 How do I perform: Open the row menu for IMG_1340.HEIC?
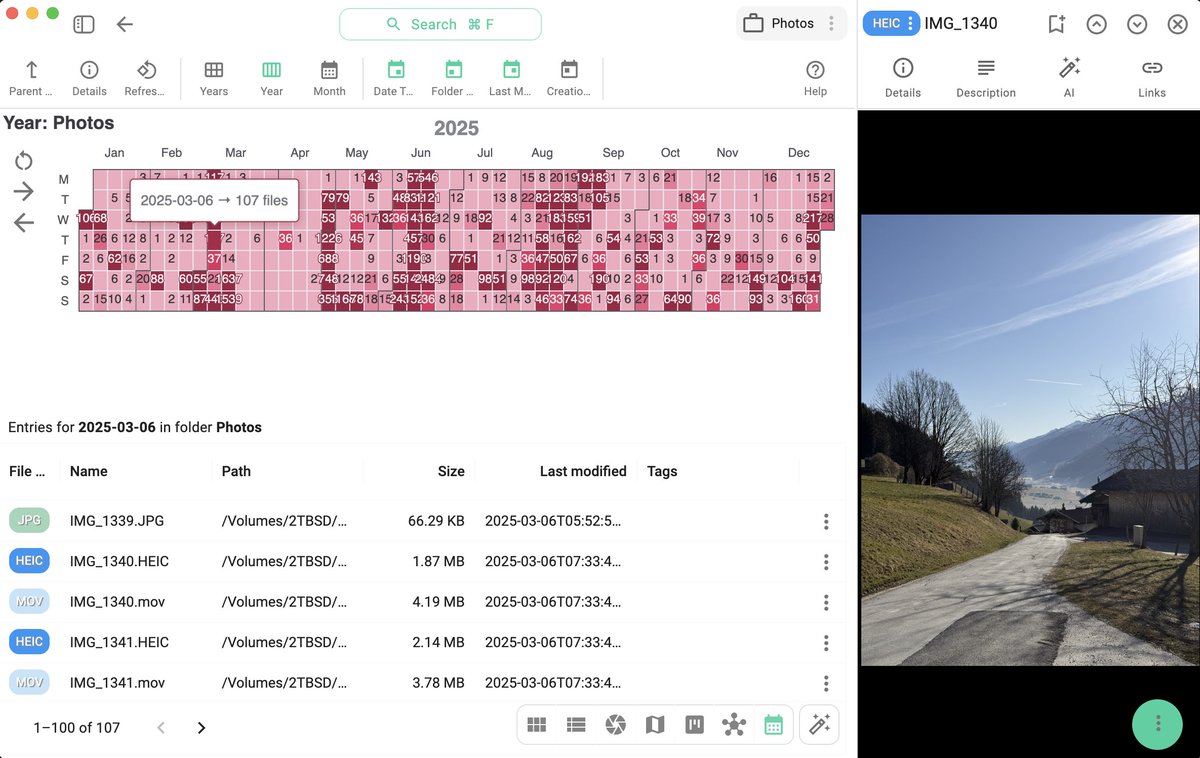(826, 562)
